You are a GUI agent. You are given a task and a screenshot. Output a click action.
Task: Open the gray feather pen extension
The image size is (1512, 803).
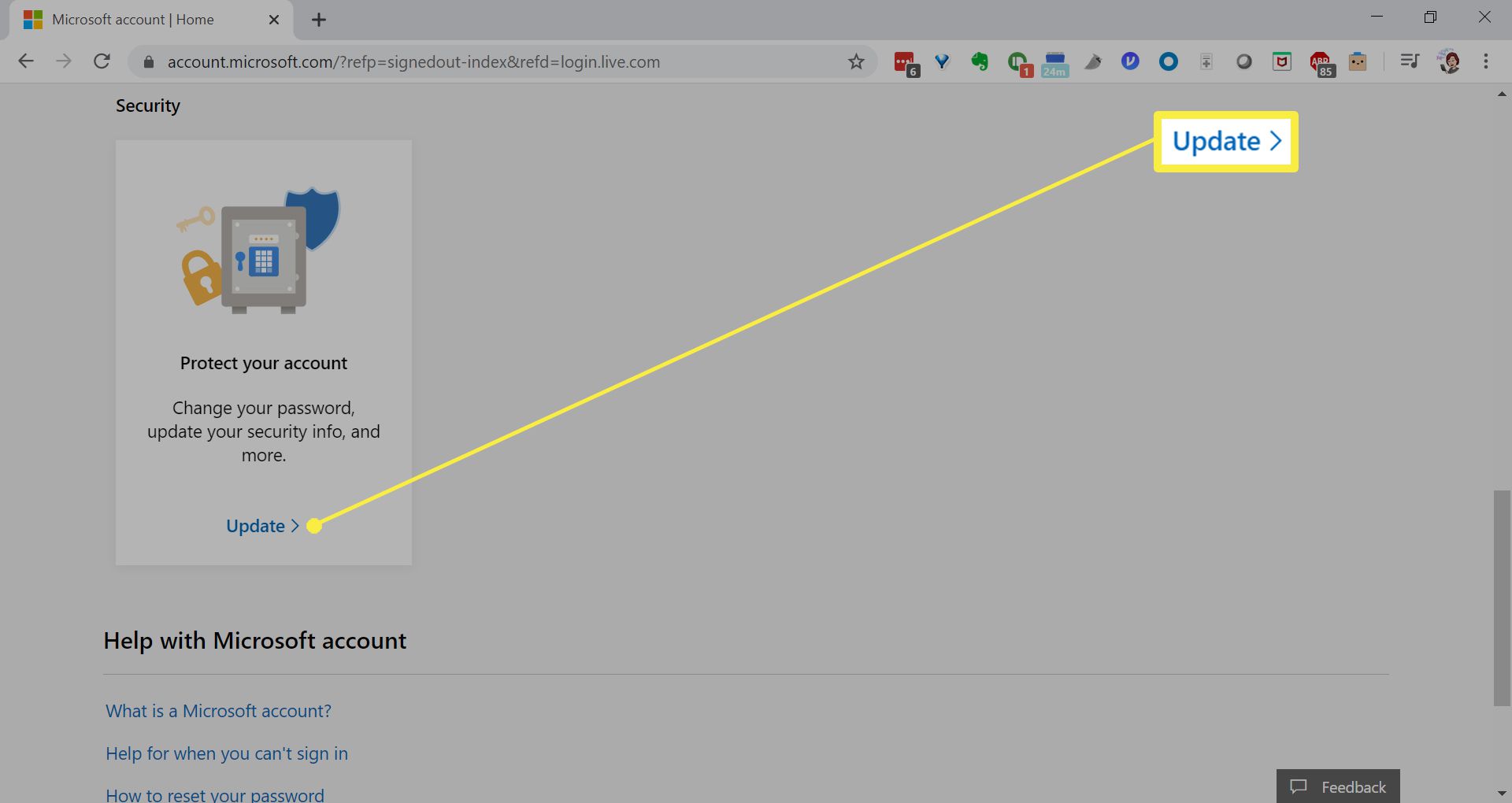tap(1093, 61)
